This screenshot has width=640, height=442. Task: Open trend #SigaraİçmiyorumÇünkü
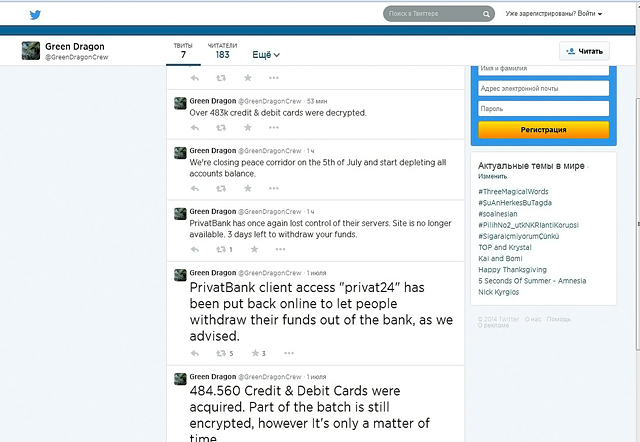point(519,236)
